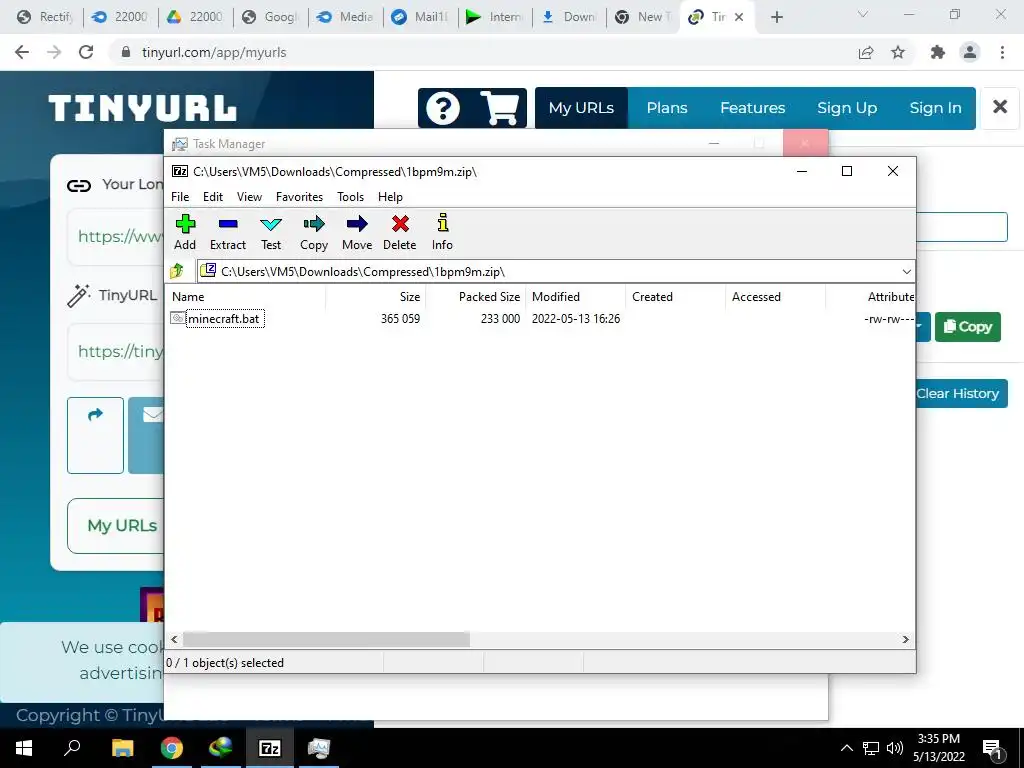This screenshot has width=1024, height=768.
Task: Open the volume control in system tray
Action: (895, 748)
